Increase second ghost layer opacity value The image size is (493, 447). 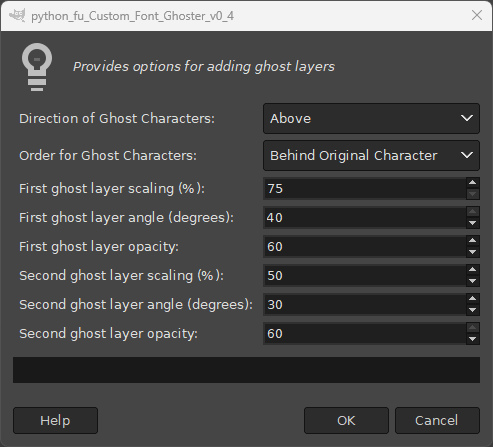coord(472,328)
